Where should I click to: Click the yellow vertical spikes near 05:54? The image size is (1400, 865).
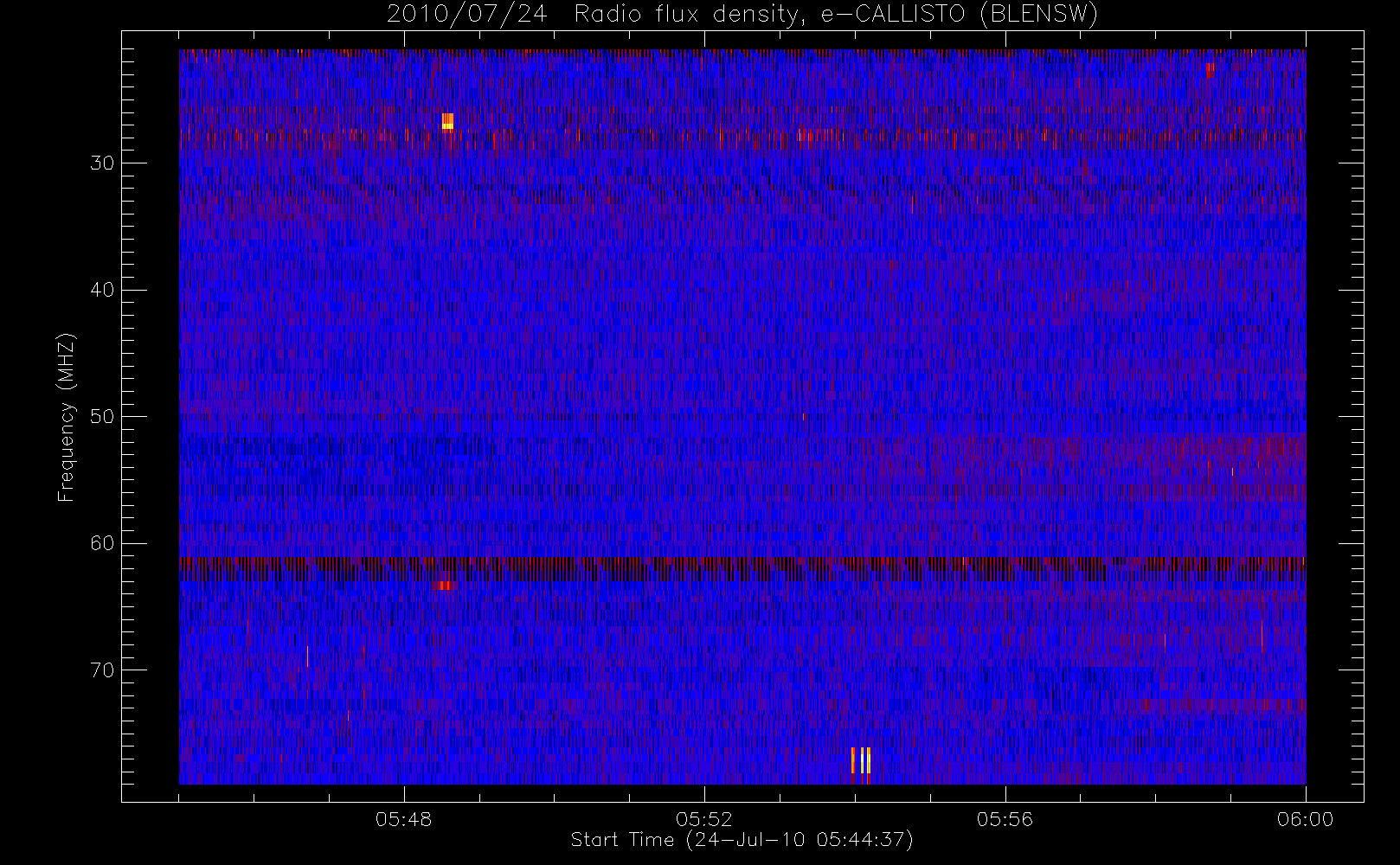(861, 760)
